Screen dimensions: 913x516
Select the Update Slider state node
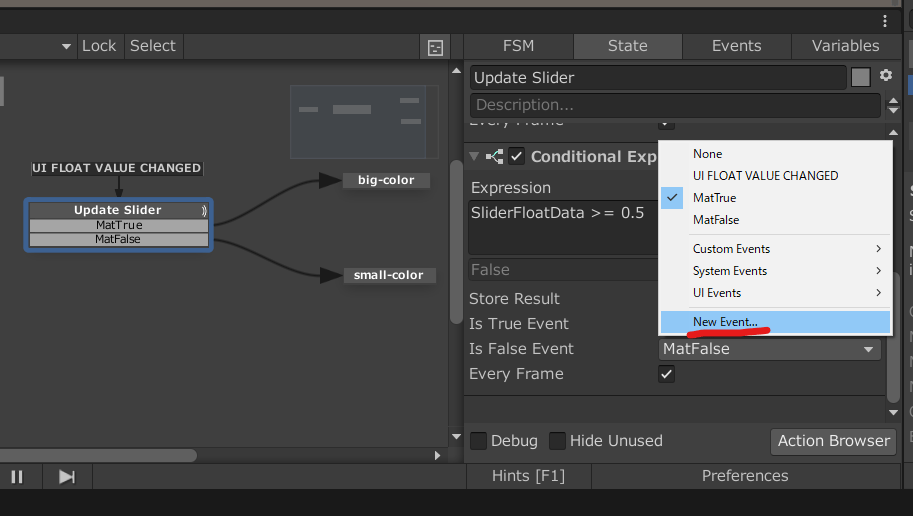click(x=117, y=210)
